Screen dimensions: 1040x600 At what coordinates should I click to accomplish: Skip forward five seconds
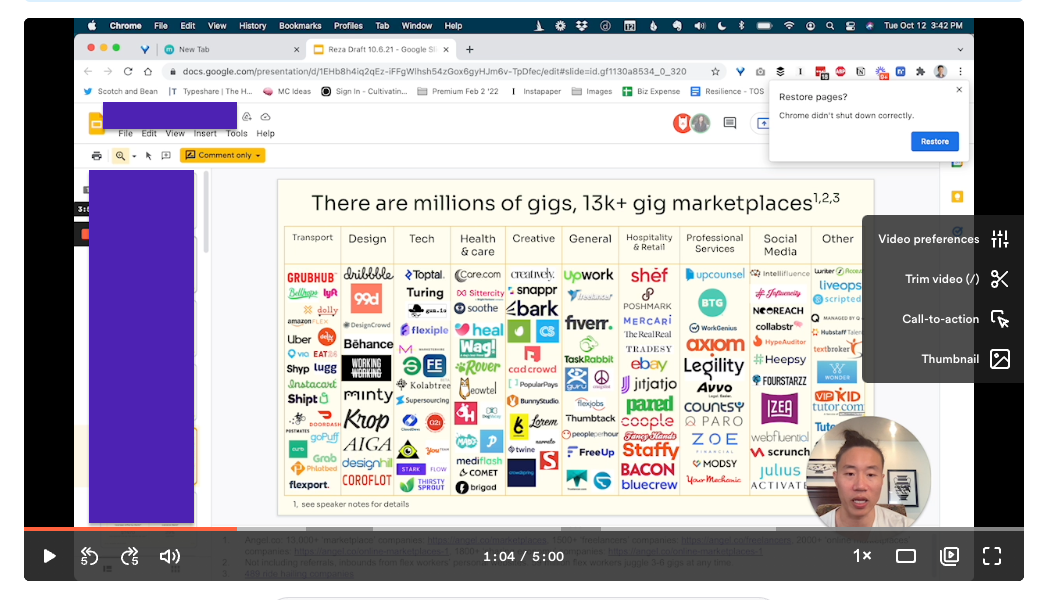coord(130,556)
